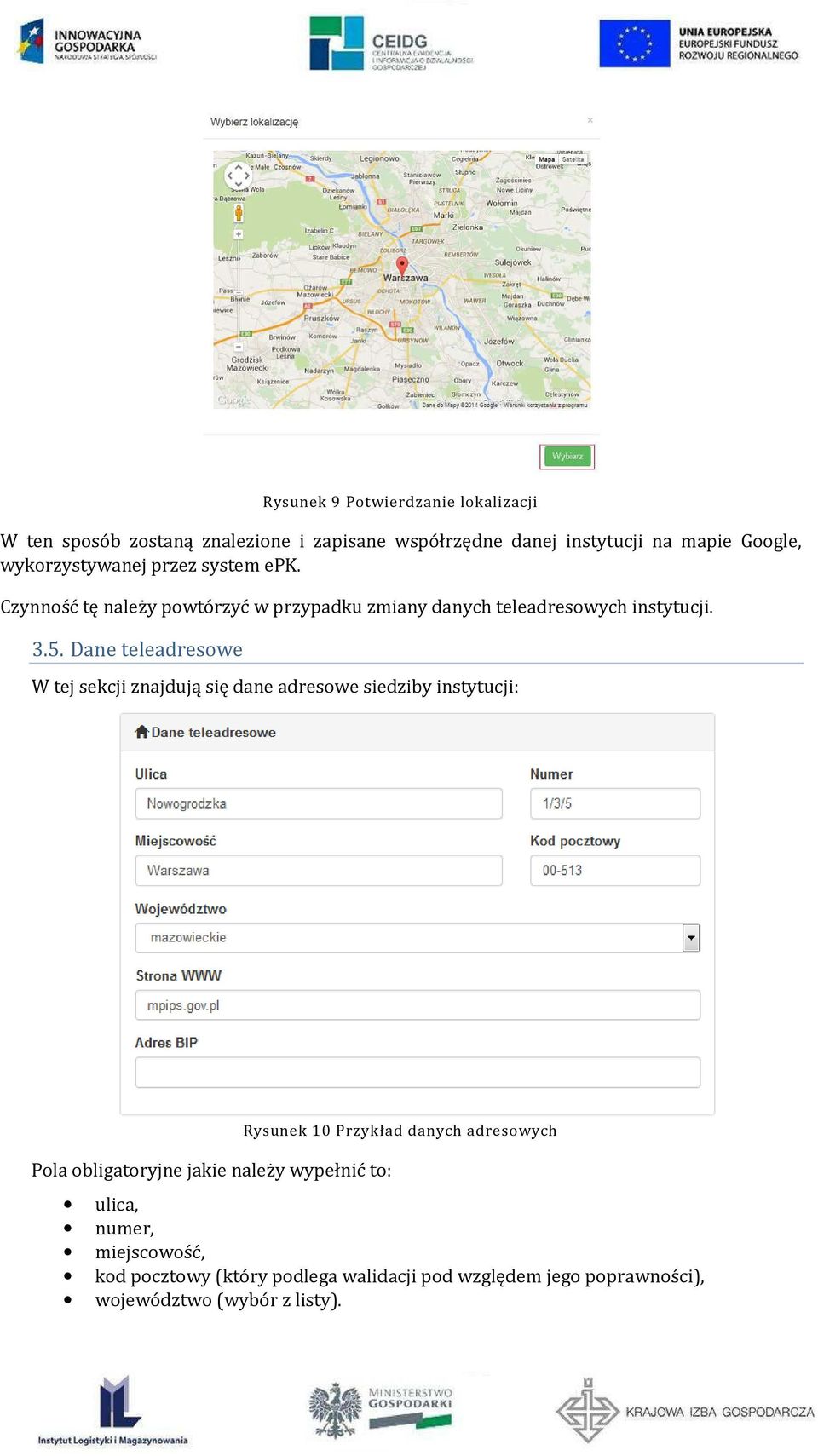This screenshot has height=1456, width=818.
Task: Click the bullet text 'numer,'
Action: click(x=124, y=1229)
